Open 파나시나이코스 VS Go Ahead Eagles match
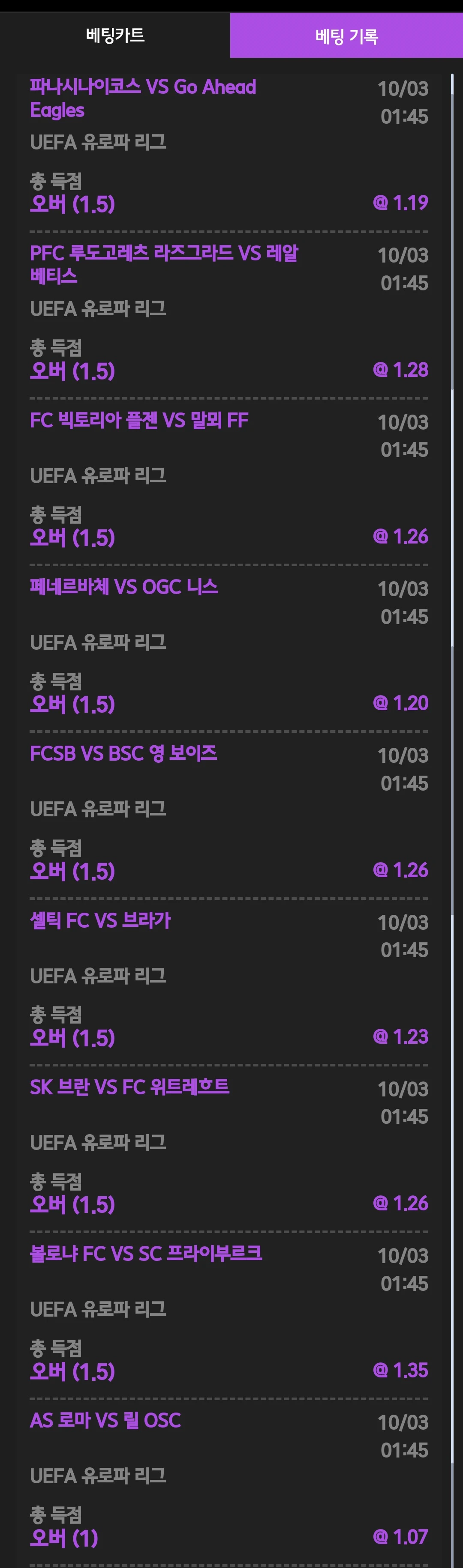 [x=143, y=98]
